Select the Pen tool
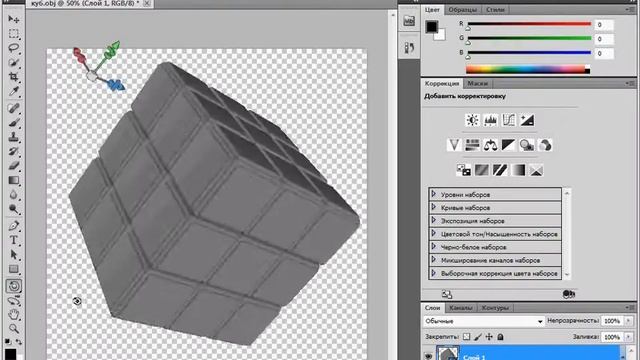The height and width of the screenshot is (360, 640). tap(13, 226)
